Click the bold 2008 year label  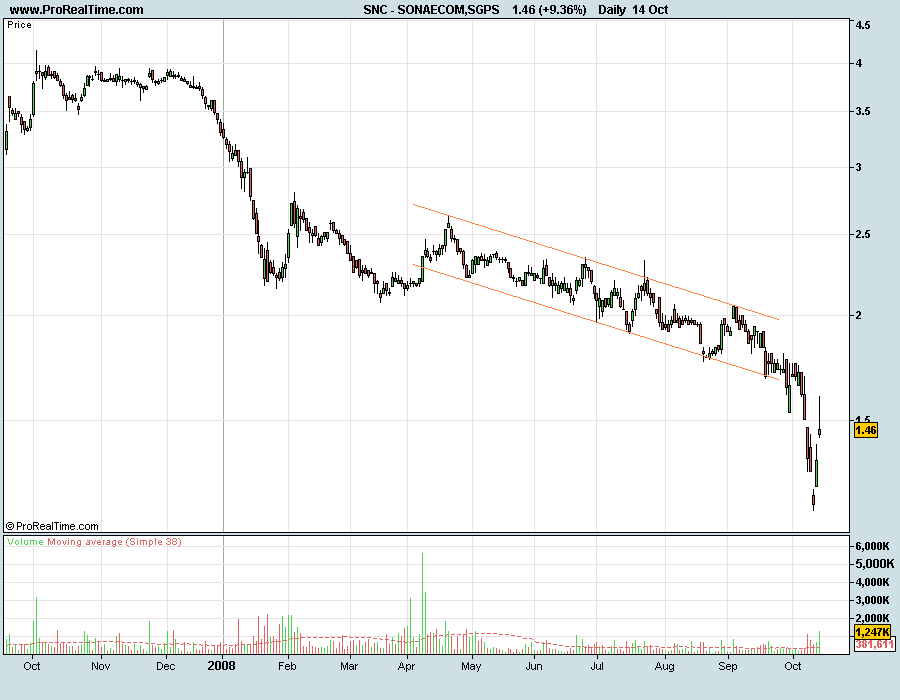pyautogui.click(x=222, y=666)
